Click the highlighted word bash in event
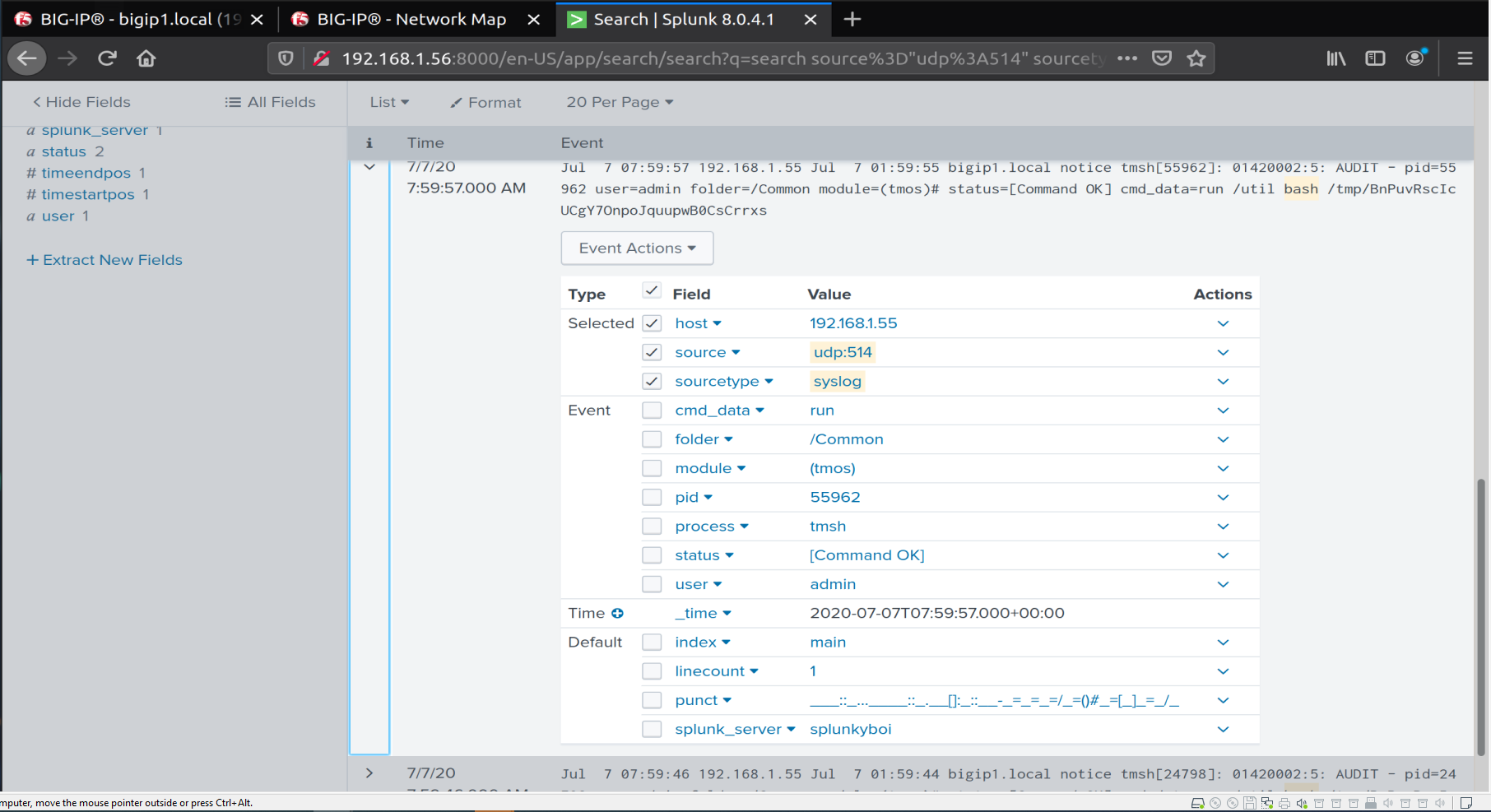The height and width of the screenshot is (812, 1491). click(x=1301, y=188)
